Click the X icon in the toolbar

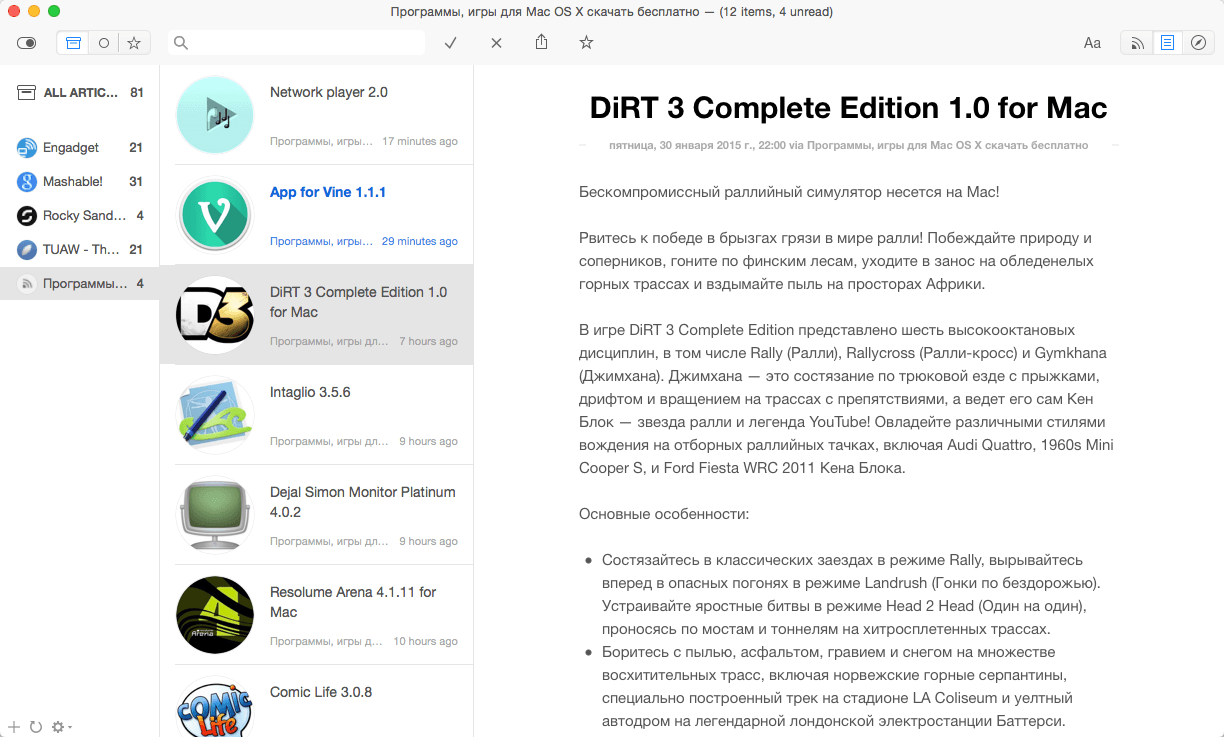tap(496, 43)
